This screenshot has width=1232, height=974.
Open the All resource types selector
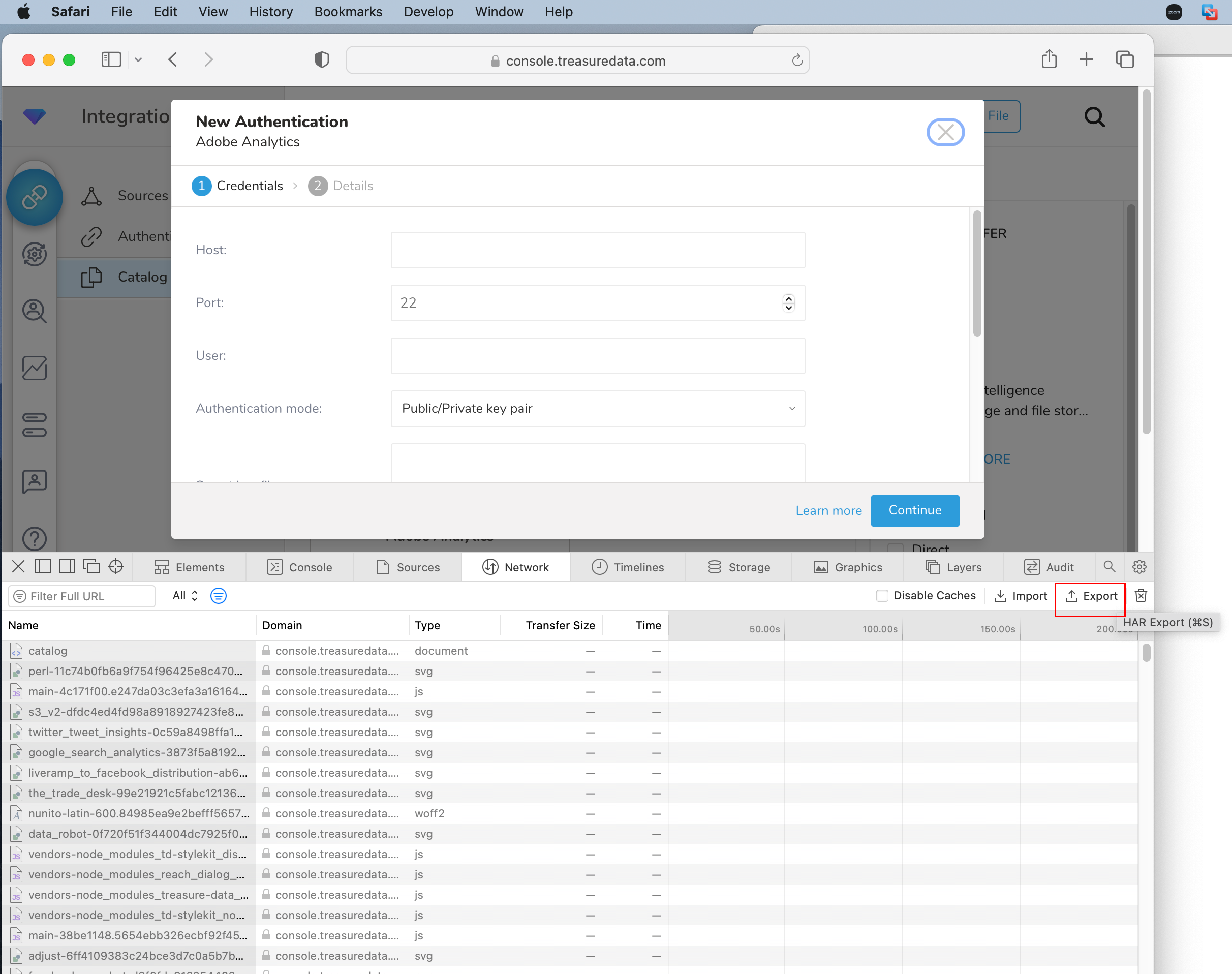coord(184,596)
